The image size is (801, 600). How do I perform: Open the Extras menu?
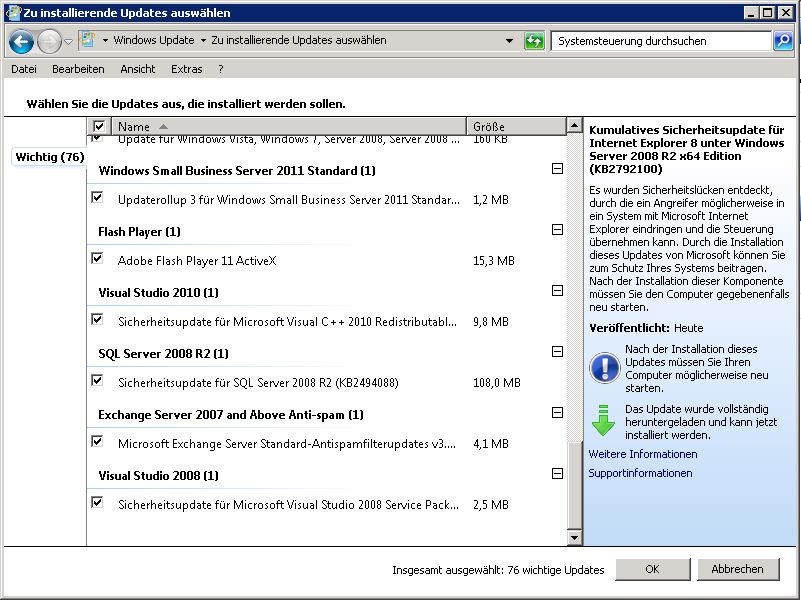click(x=186, y=69)
